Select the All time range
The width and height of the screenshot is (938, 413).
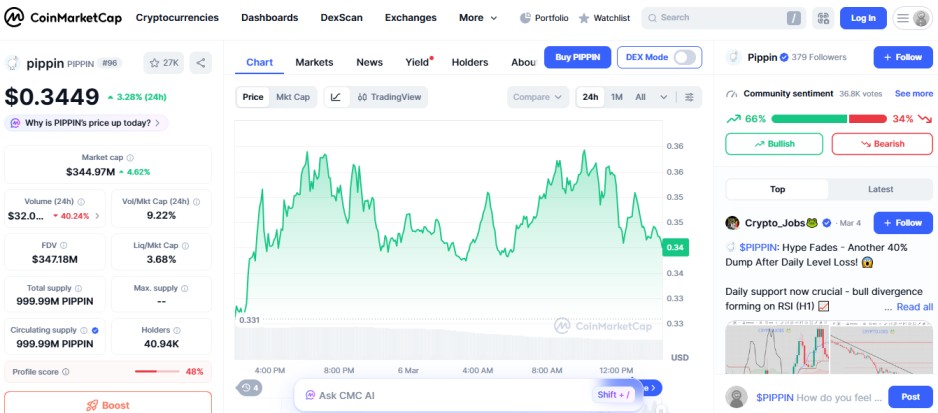(640, 97)
